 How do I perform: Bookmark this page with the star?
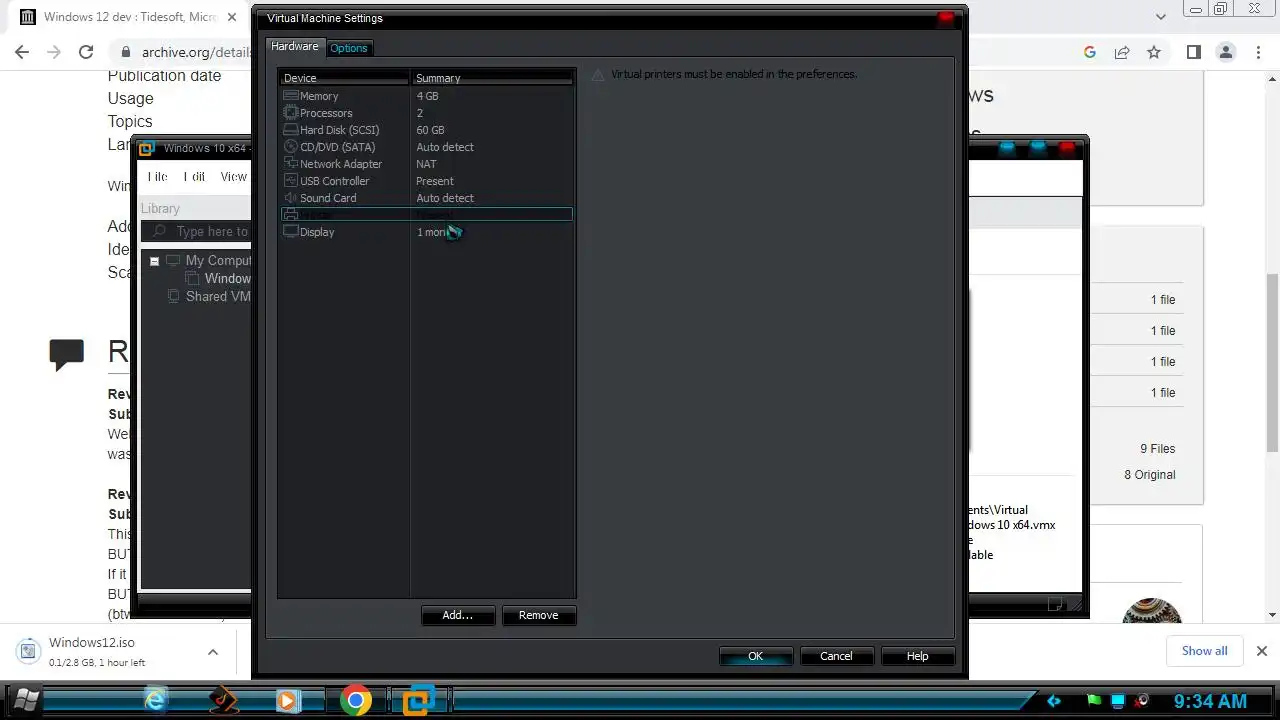point(1154,52)
